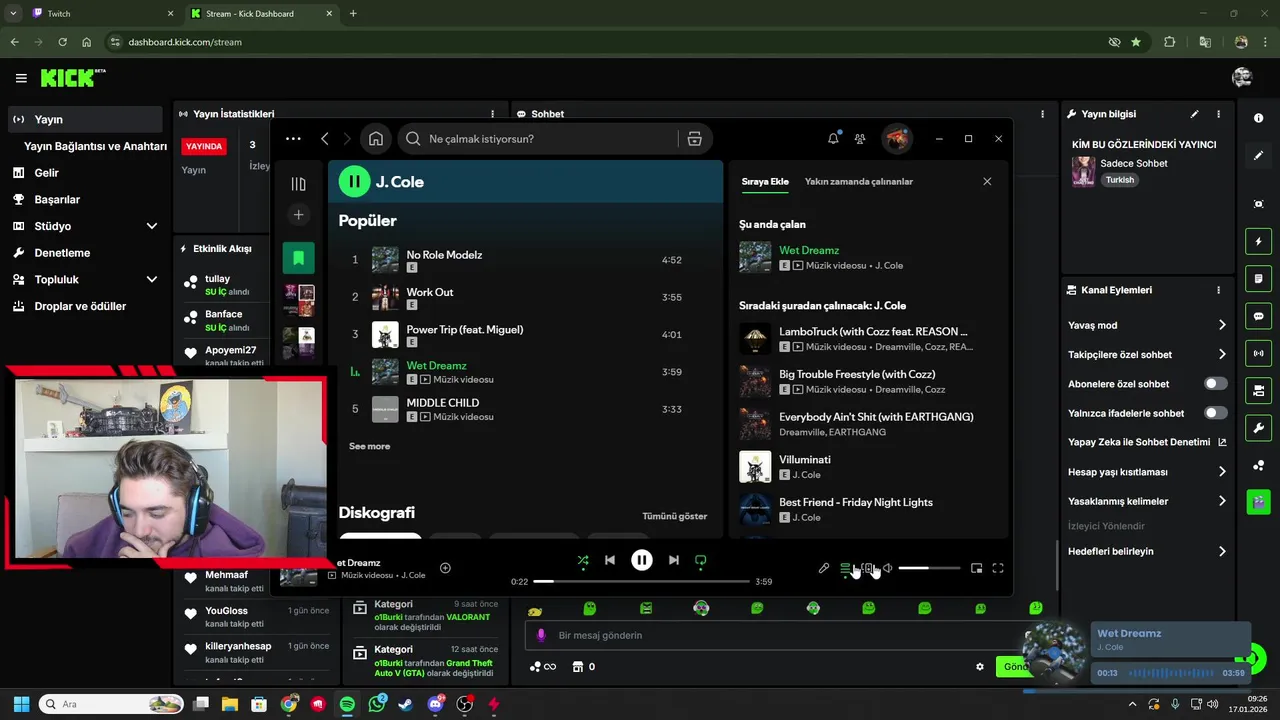The height and width of the screenshot is (720, 1280).
Task: Open Spotify from Windows taskbar
Action: click(347, 704)
